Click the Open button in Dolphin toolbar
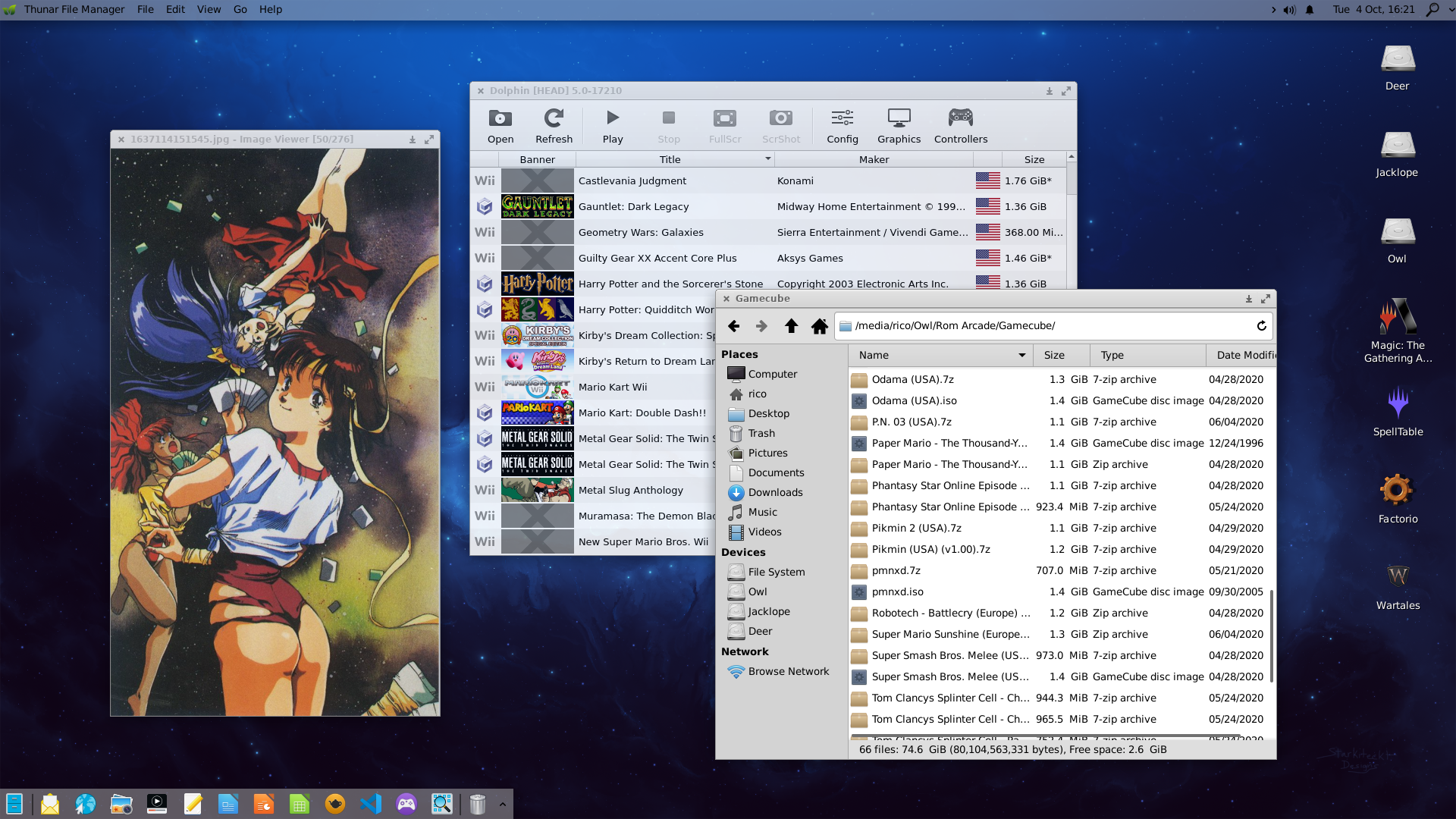Image resolution: width=1456 pixels, height=819 pixels. pos(500,126)
